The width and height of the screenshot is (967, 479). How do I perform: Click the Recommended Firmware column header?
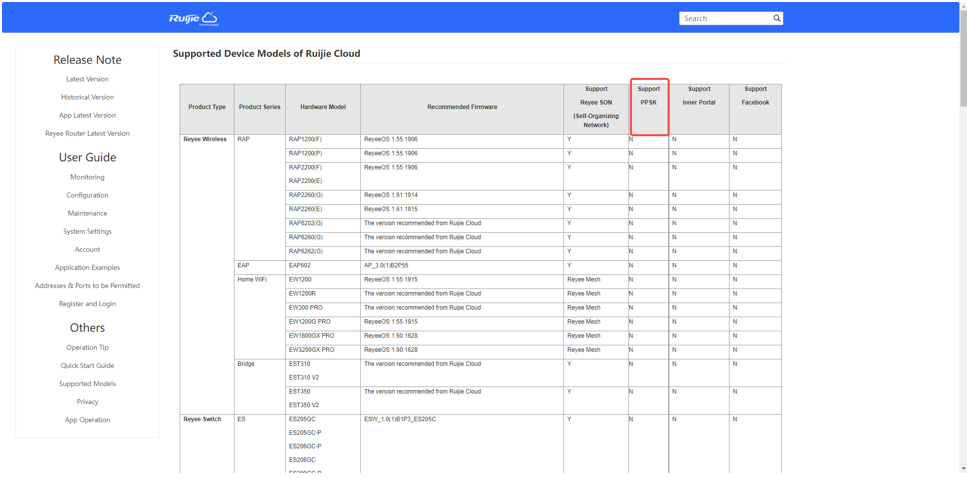pos(462,107)
